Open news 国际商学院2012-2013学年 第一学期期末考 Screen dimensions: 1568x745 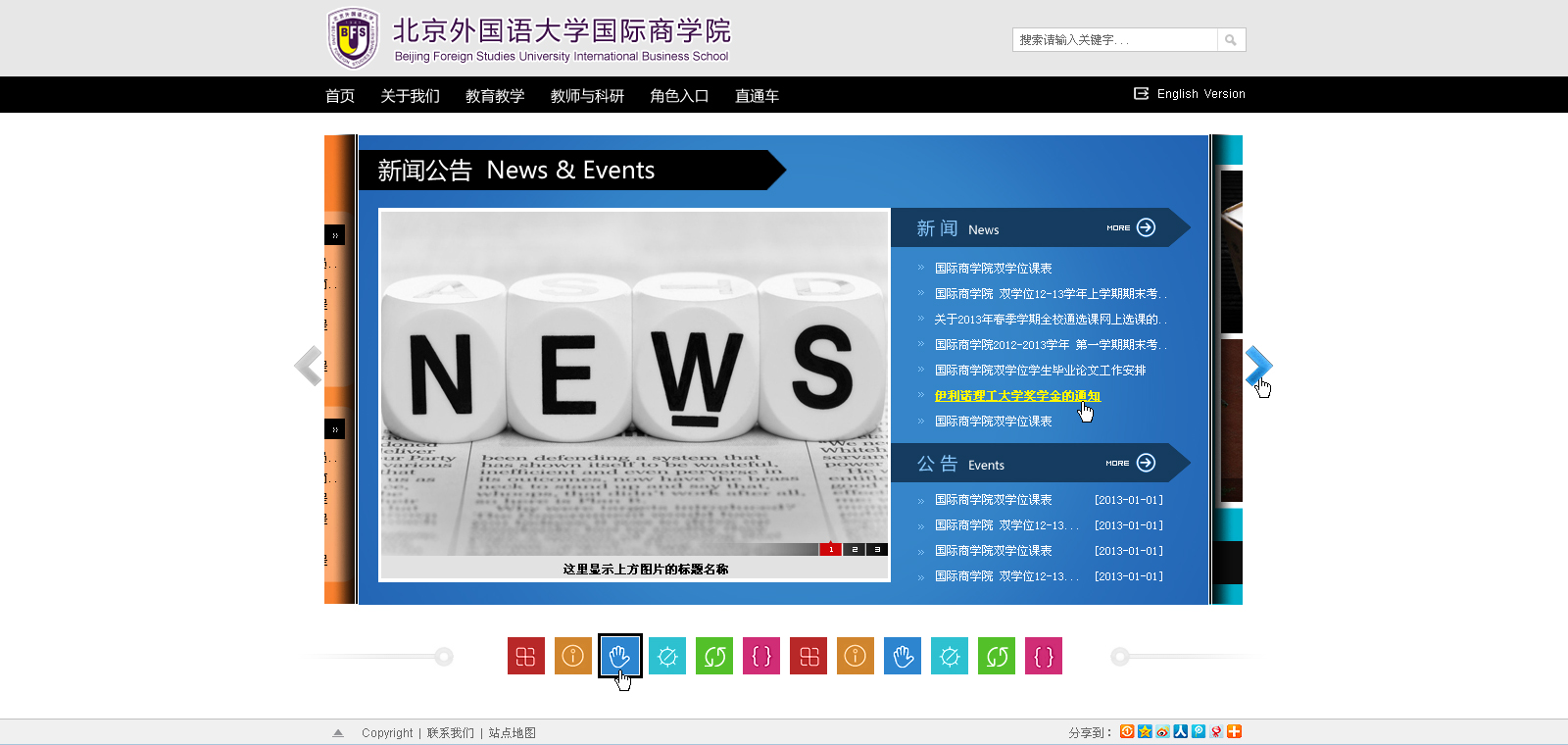1051,345
